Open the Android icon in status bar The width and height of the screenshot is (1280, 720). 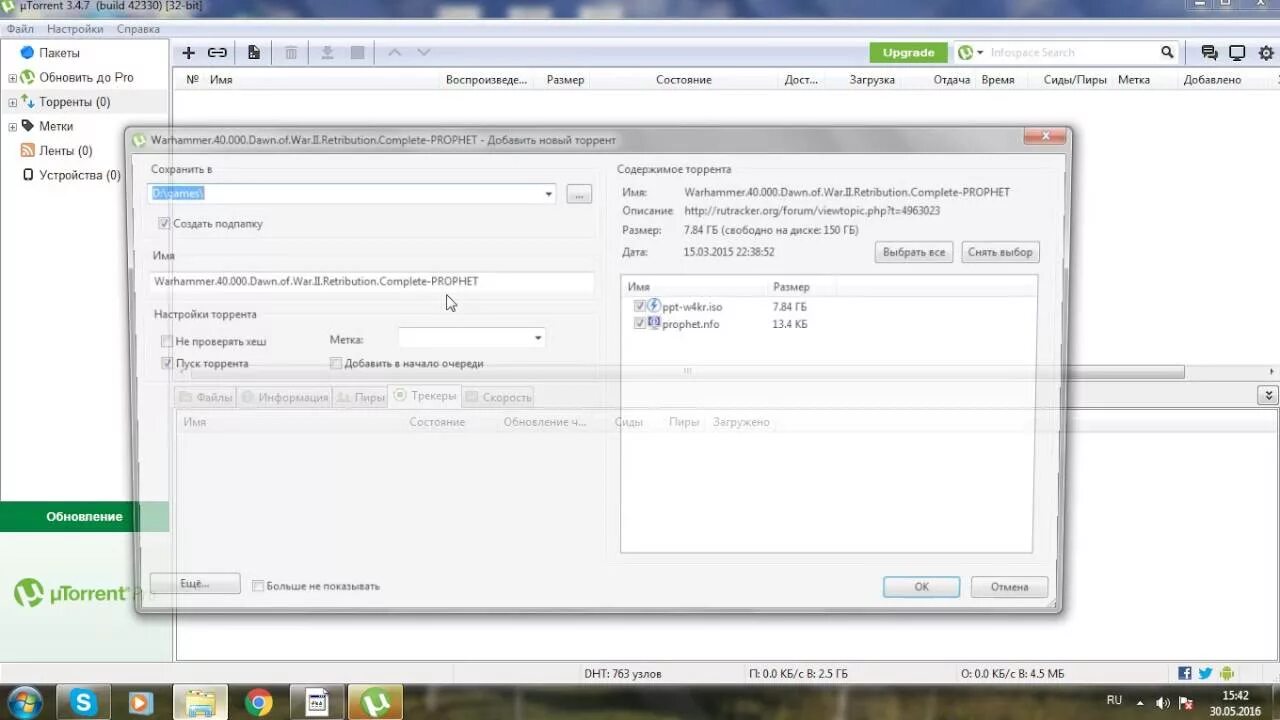click(x=1227, y=674)
